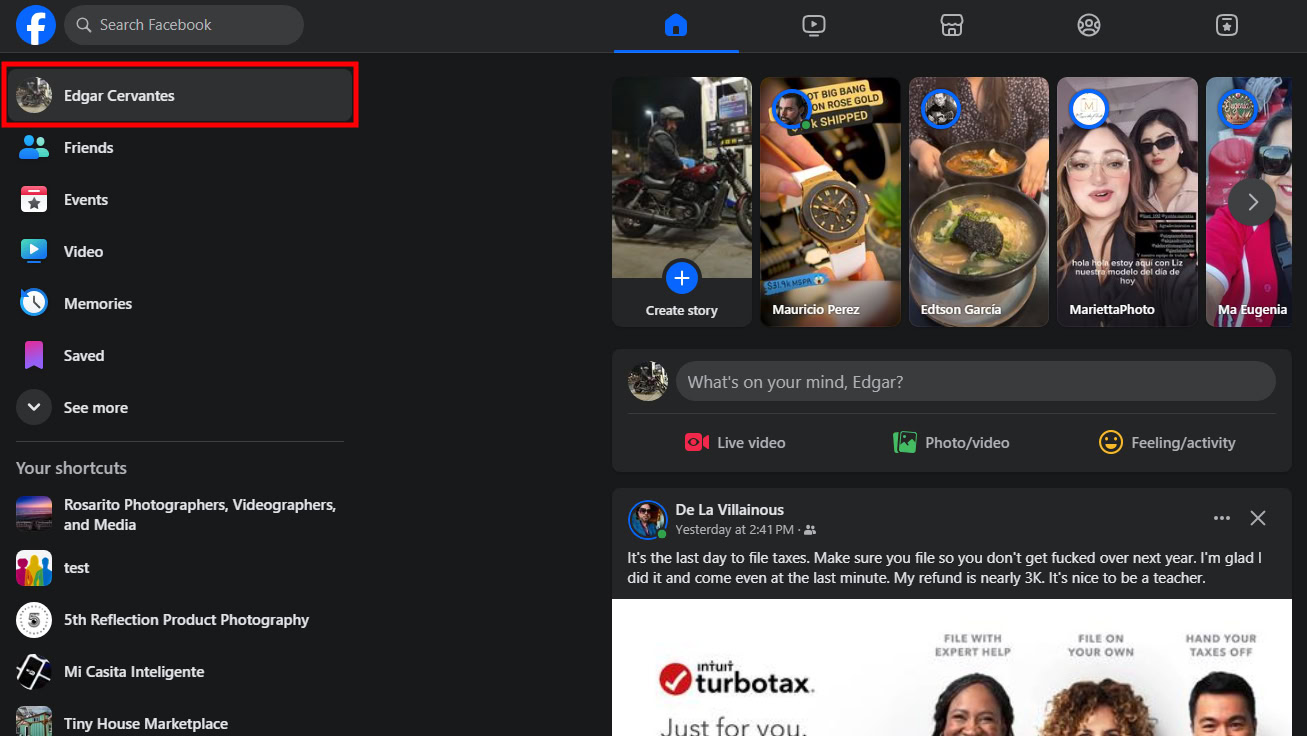Screen dimensions: 1307x736
Task: Go to the Groups tab icon
Action: point(1089,25)
